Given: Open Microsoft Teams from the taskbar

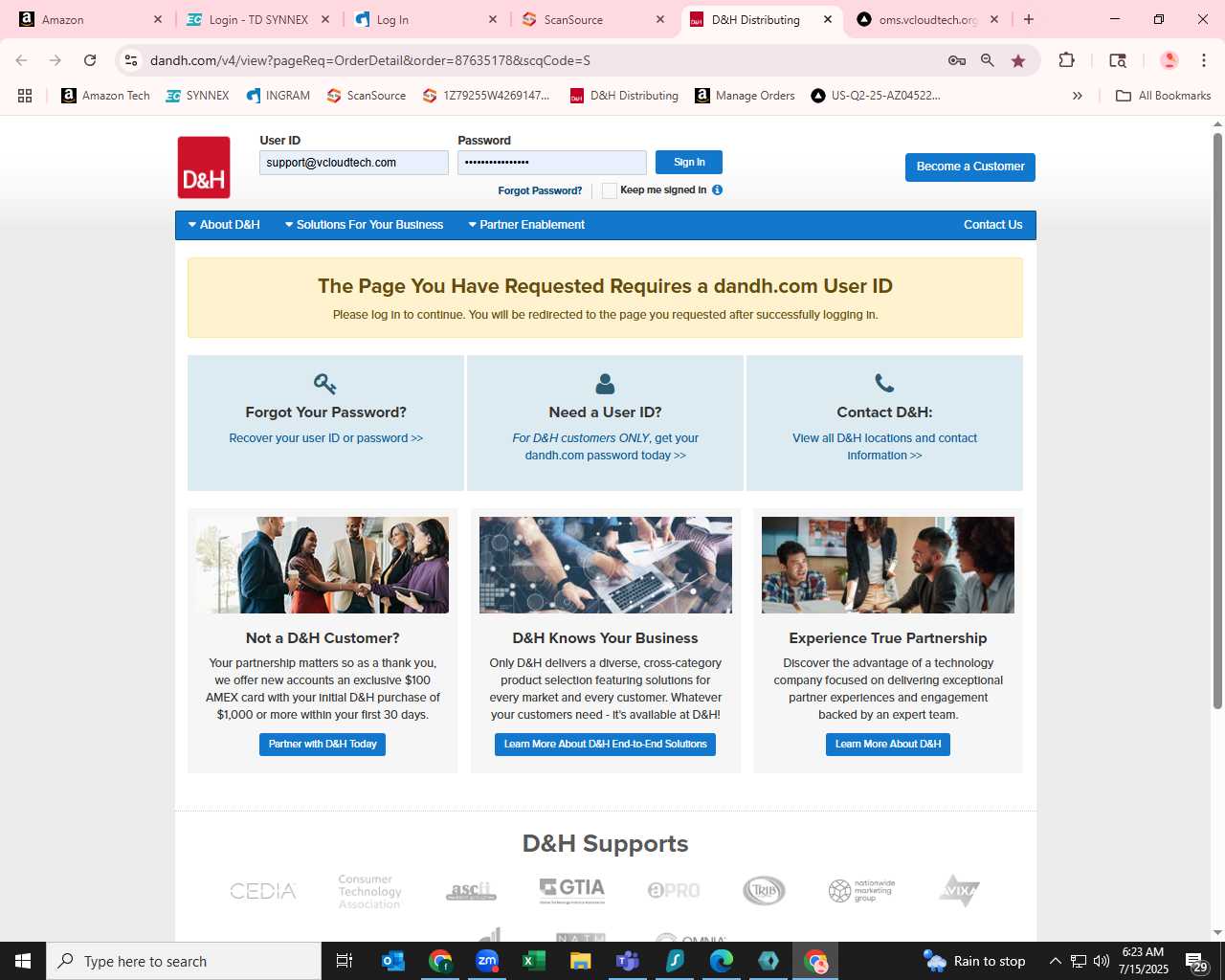Looking at the screenshot, I should pos(628,961).
